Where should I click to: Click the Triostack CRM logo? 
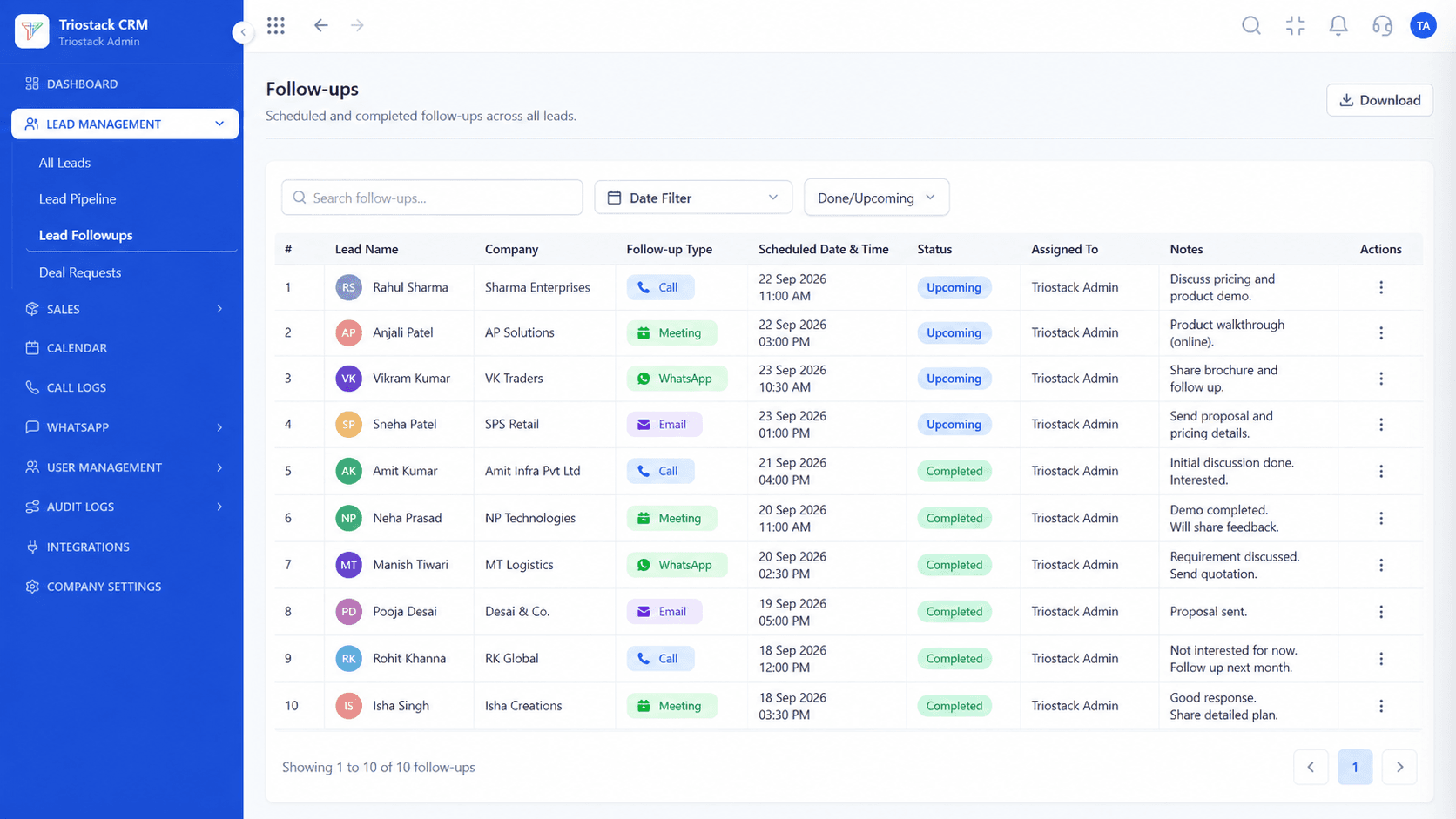click(x=32, y=31)
